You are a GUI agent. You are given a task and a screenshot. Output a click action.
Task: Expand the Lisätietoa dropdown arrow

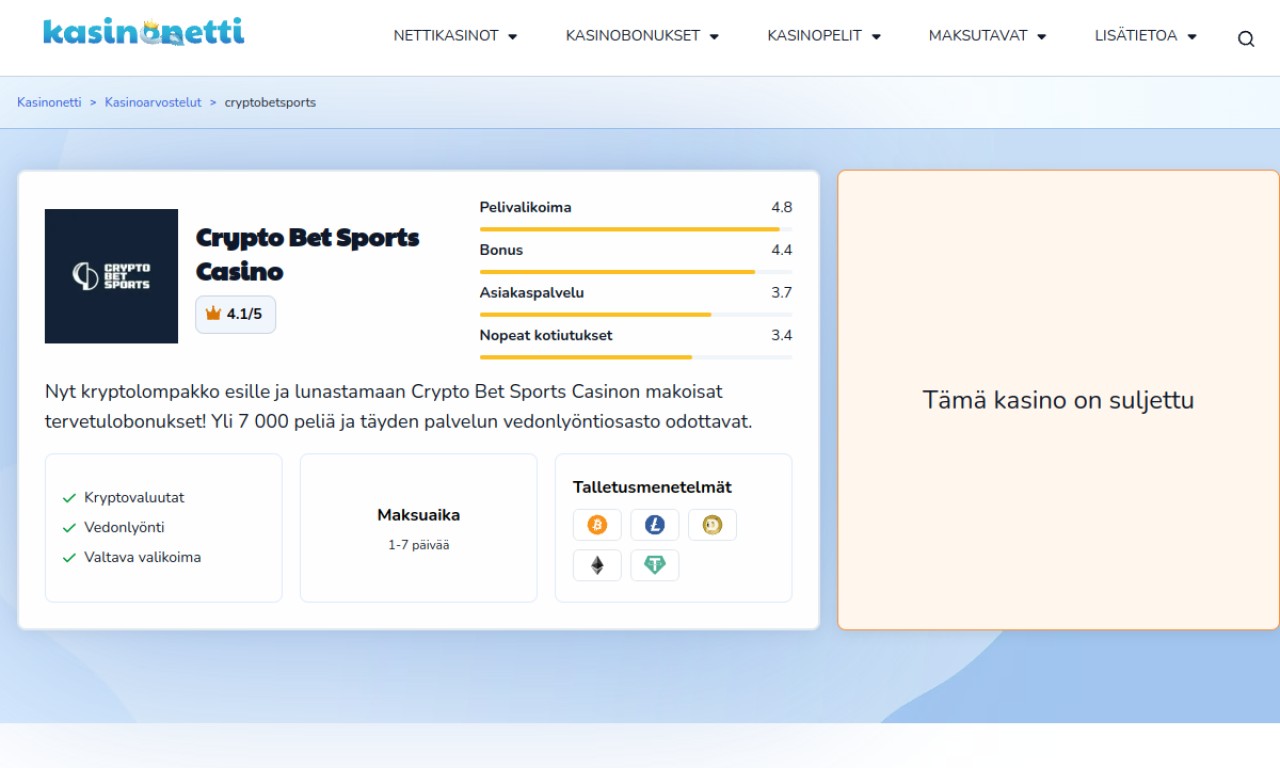(1191, 37)
